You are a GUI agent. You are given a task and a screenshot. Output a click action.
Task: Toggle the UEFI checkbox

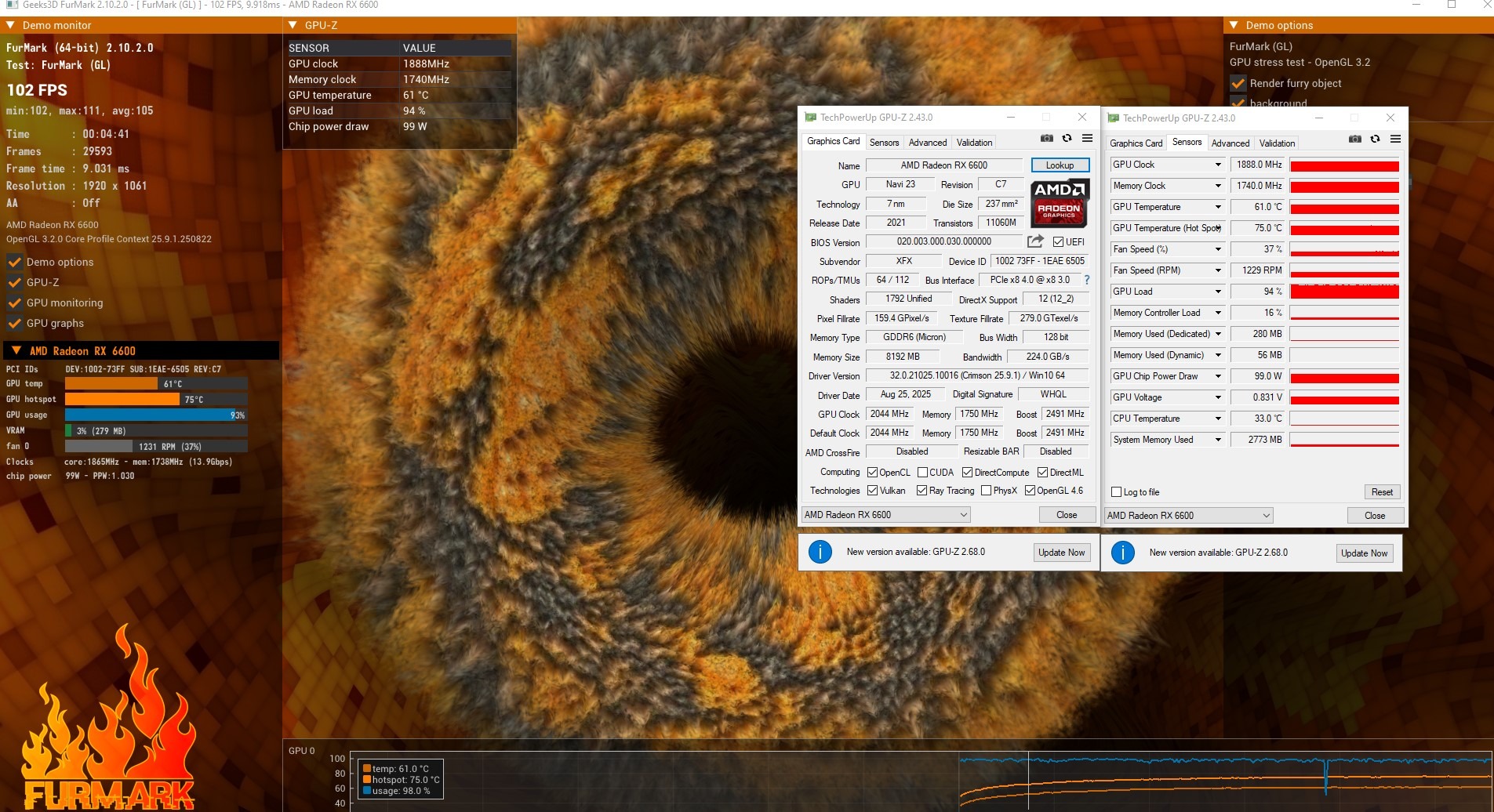point(1058,242)
